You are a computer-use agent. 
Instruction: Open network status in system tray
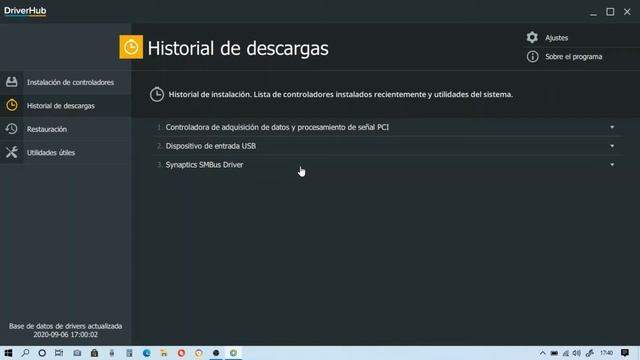click(566, 353)
